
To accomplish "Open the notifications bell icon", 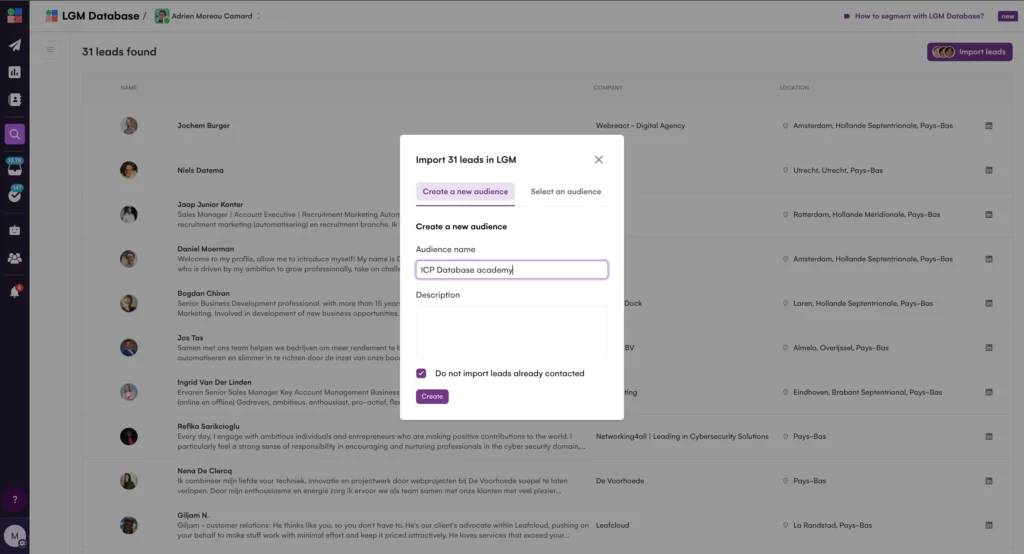I will click(x=14, y=292).
